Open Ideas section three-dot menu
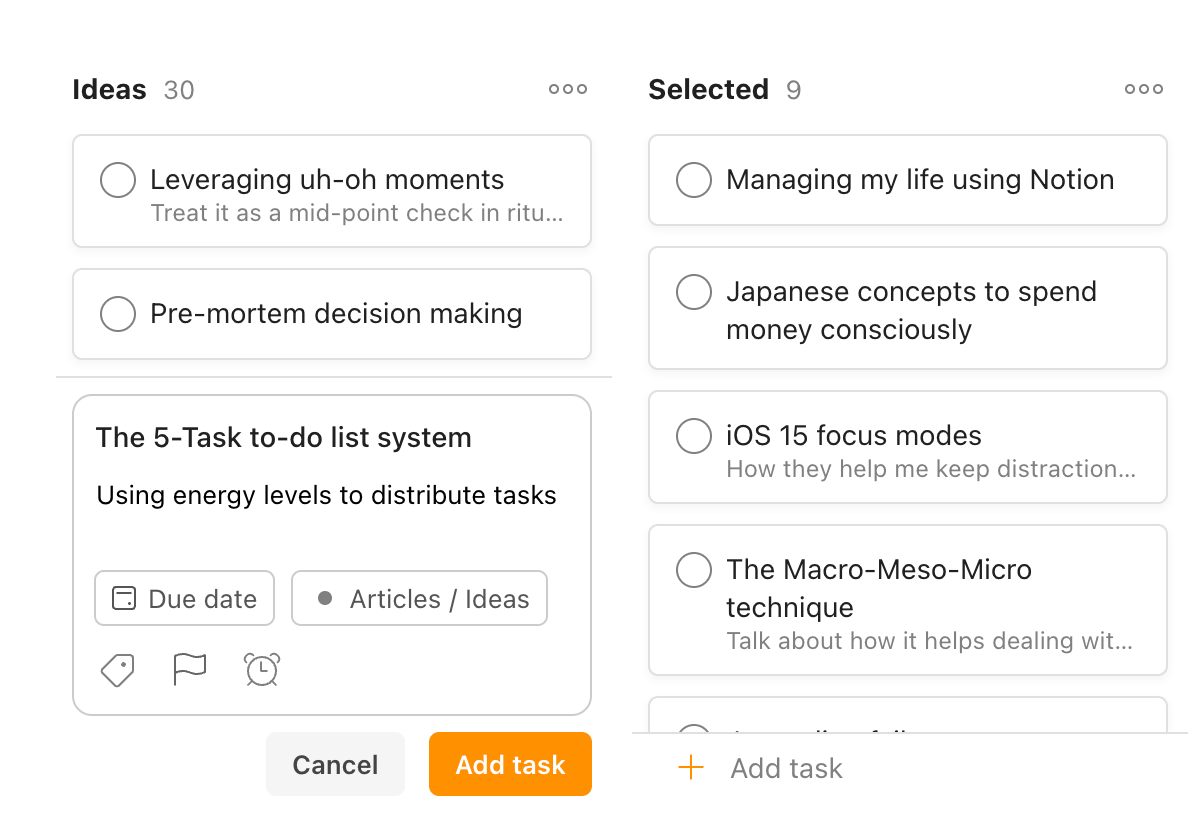This screenshot has height=816, width=1200. coord(568,89)
